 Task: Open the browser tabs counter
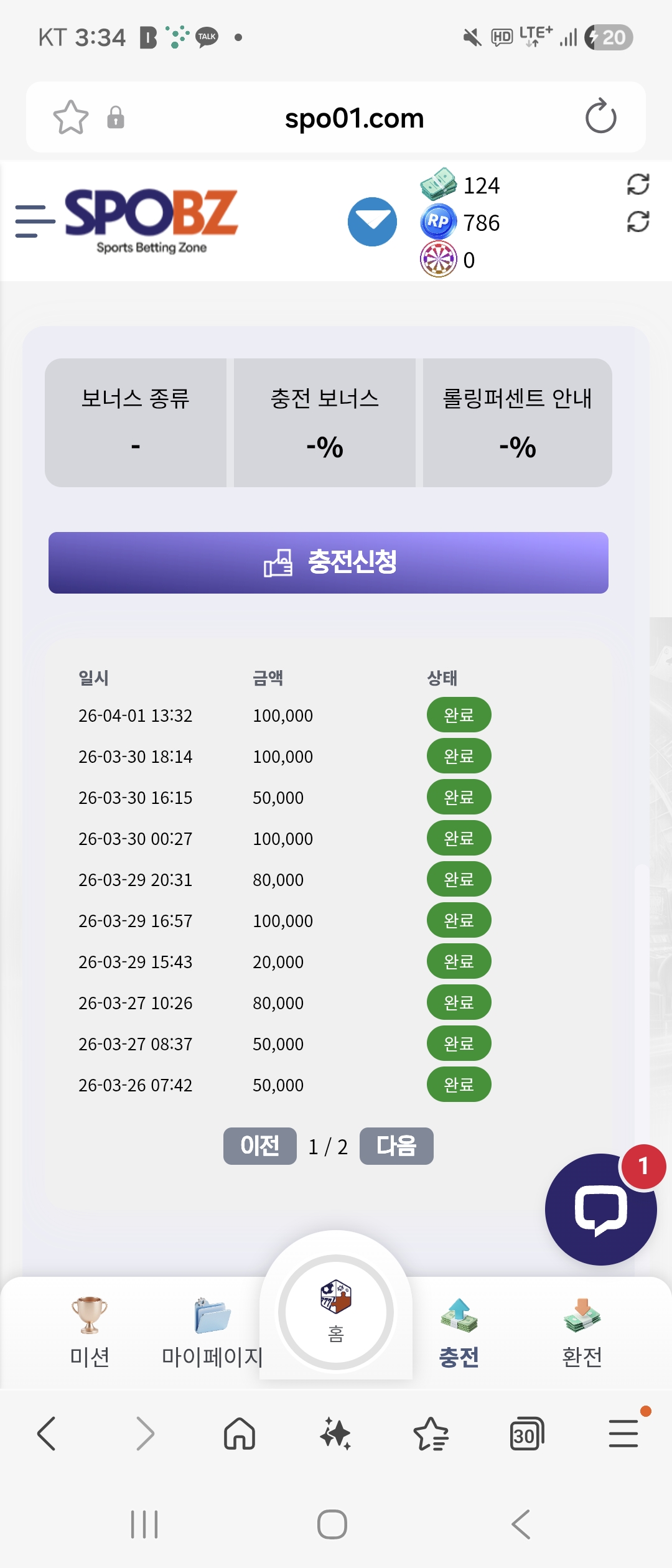pyautogui.click(x=526, y=1434)
